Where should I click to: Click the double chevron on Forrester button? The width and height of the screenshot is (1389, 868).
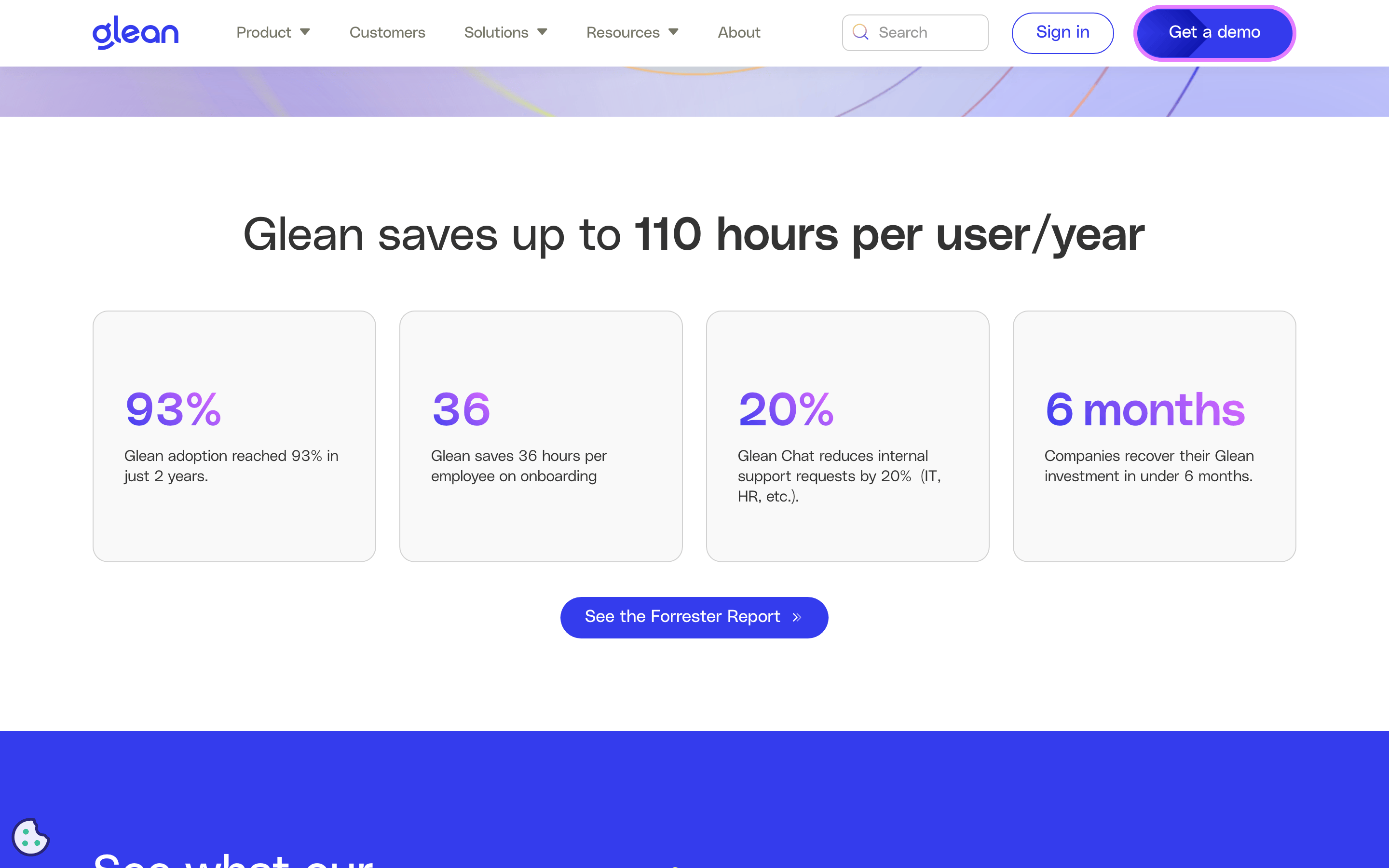tap(797, 618)
